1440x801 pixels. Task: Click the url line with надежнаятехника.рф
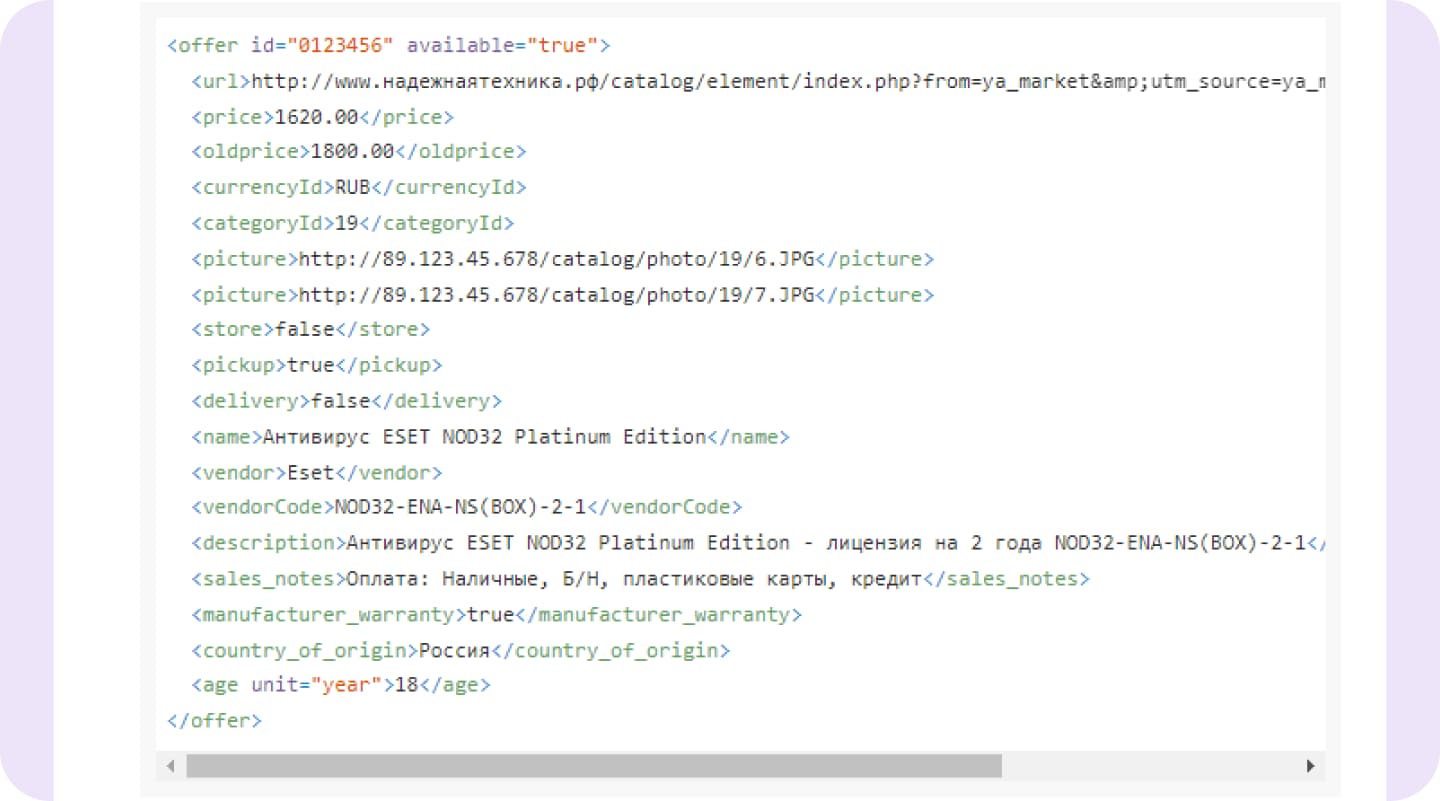click(x=759, y=82)
